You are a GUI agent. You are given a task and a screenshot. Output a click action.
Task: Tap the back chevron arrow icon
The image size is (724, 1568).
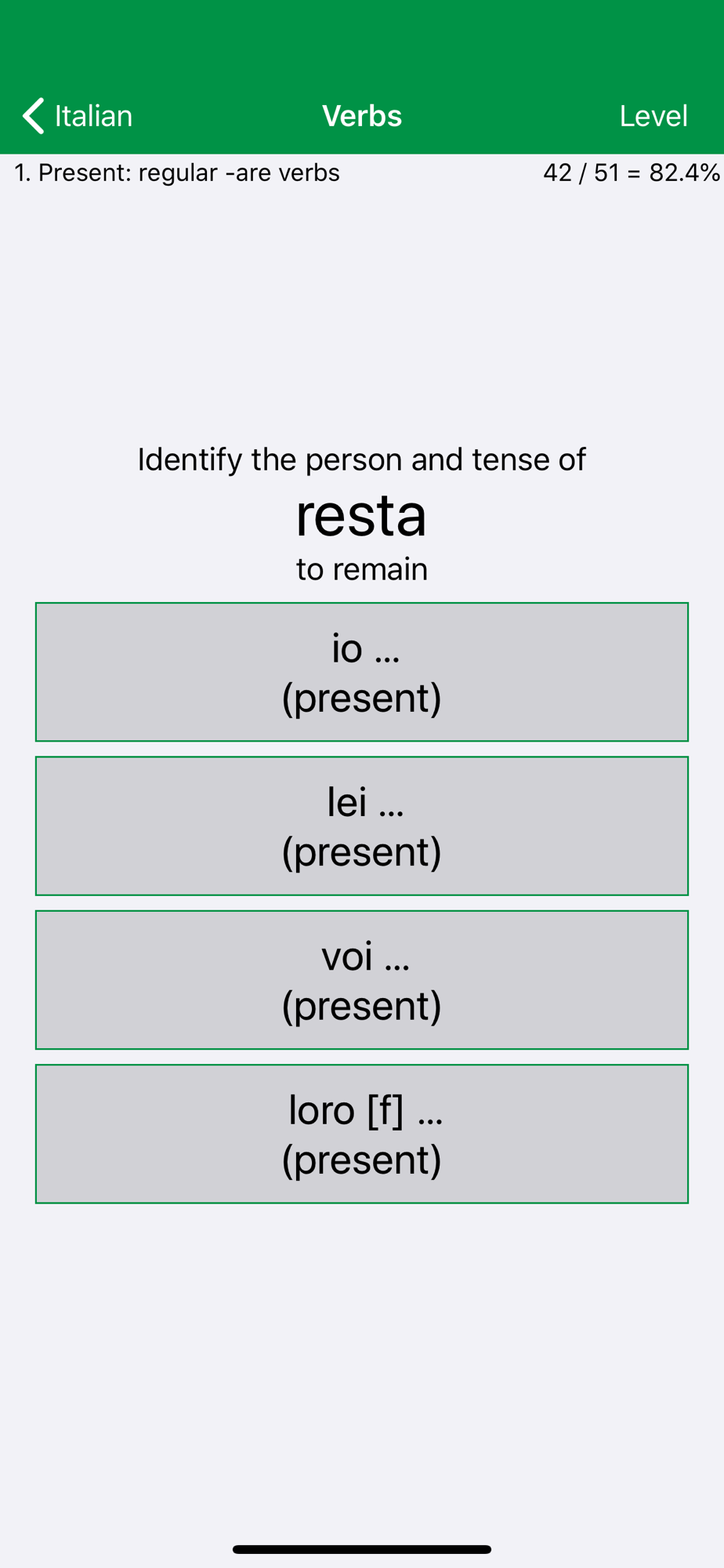[x=33, y=116]
